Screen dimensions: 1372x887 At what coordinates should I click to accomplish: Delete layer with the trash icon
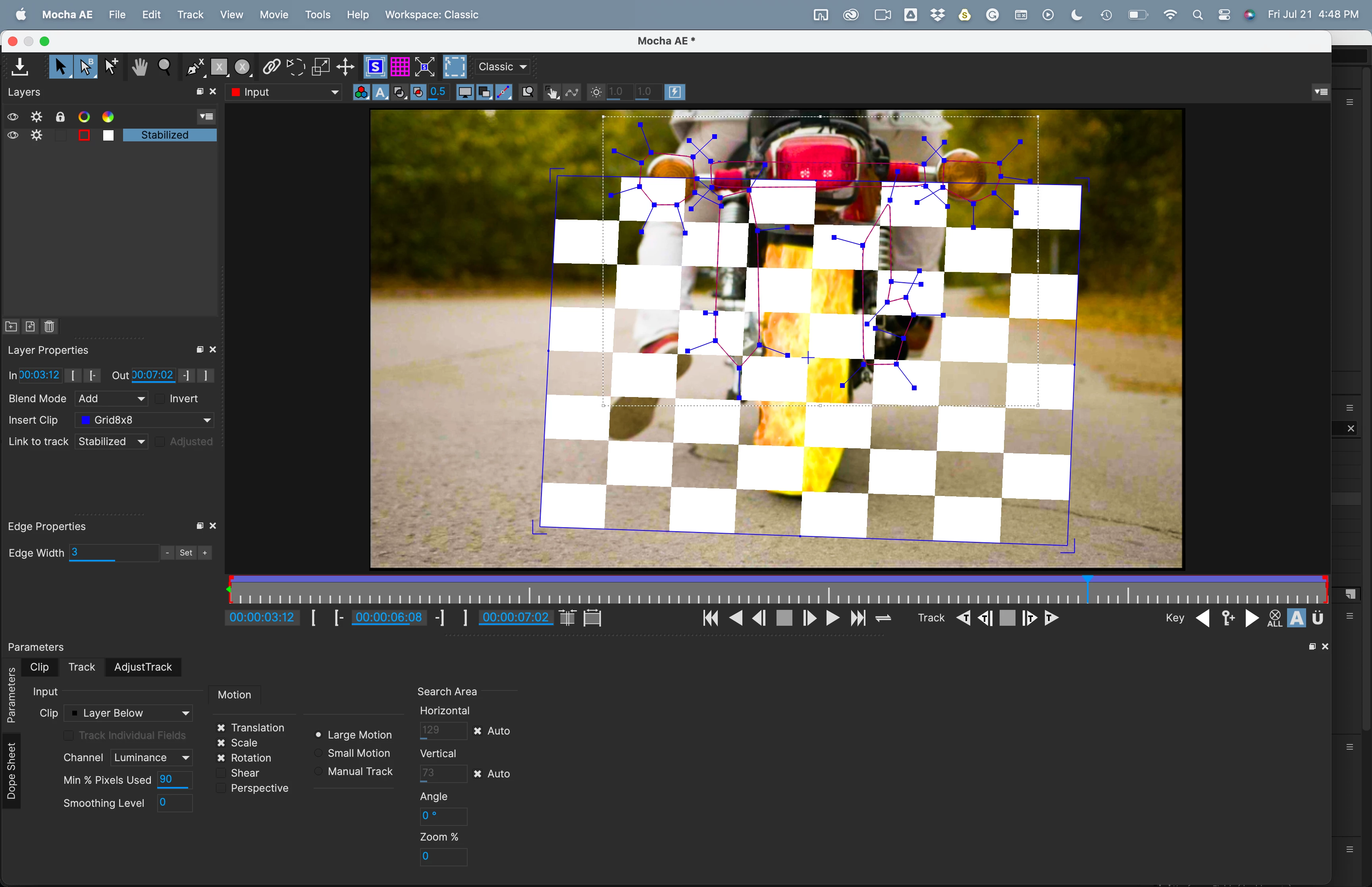[x=50, y=327]
